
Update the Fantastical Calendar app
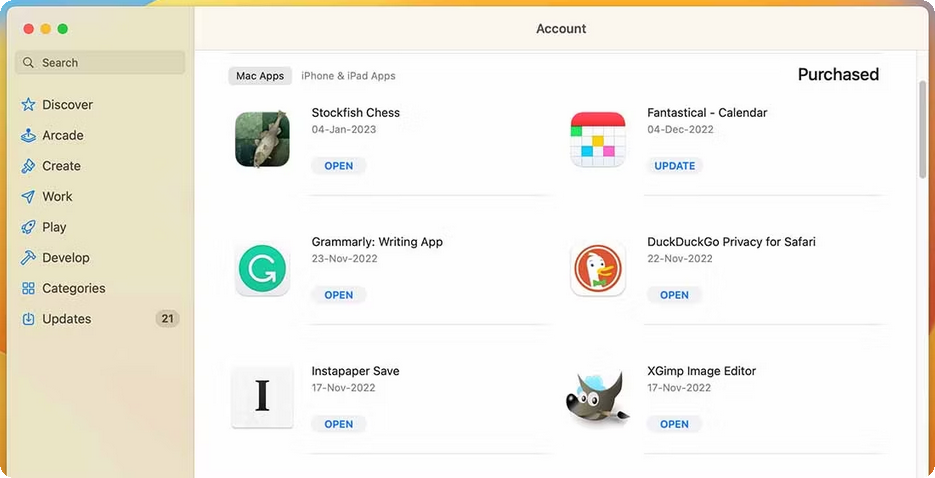pyautogui.click(x=675, y=166)
